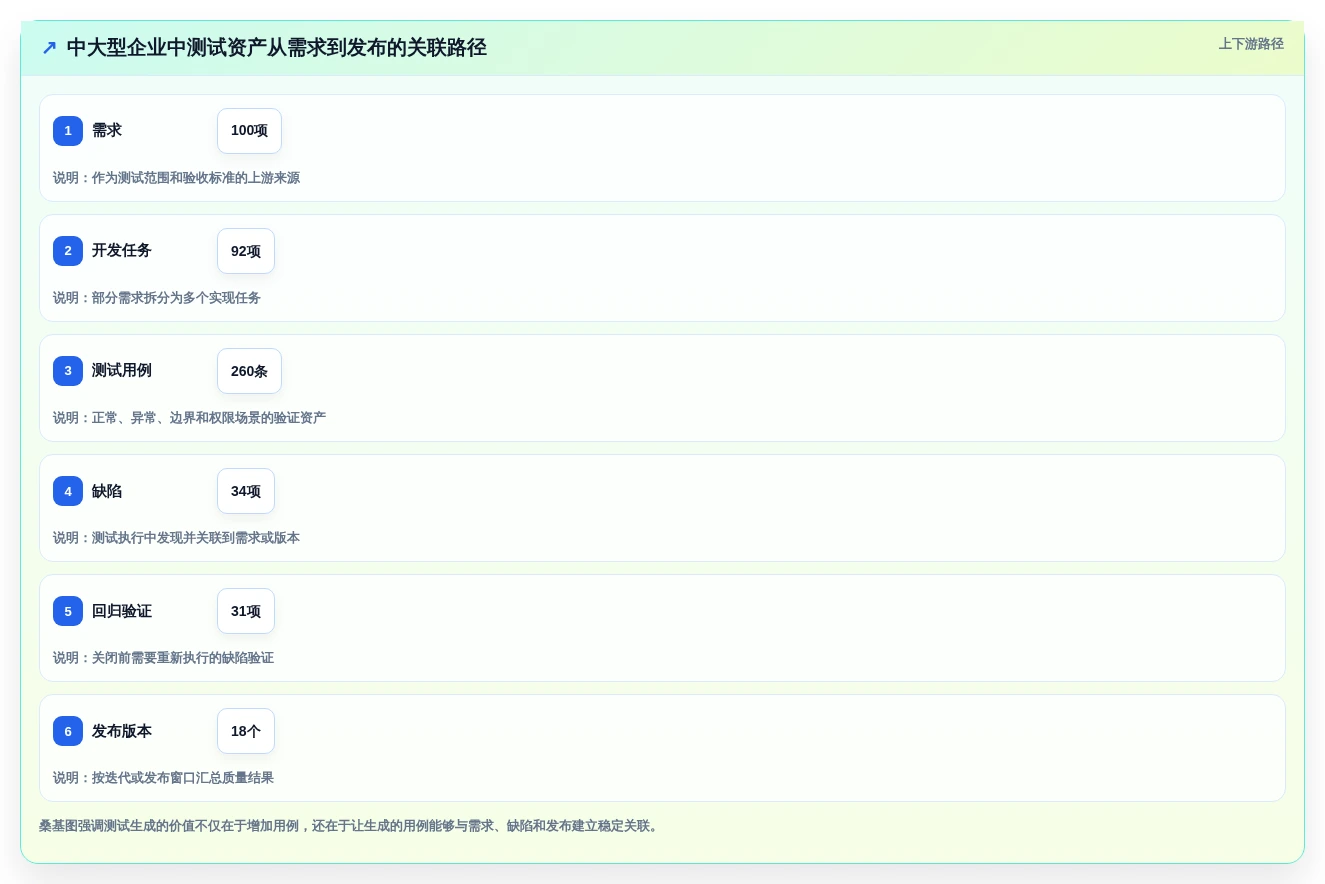Click description 作为测试范围和验收标准的上游来源
1325x884 pixels.
(196, 178)
